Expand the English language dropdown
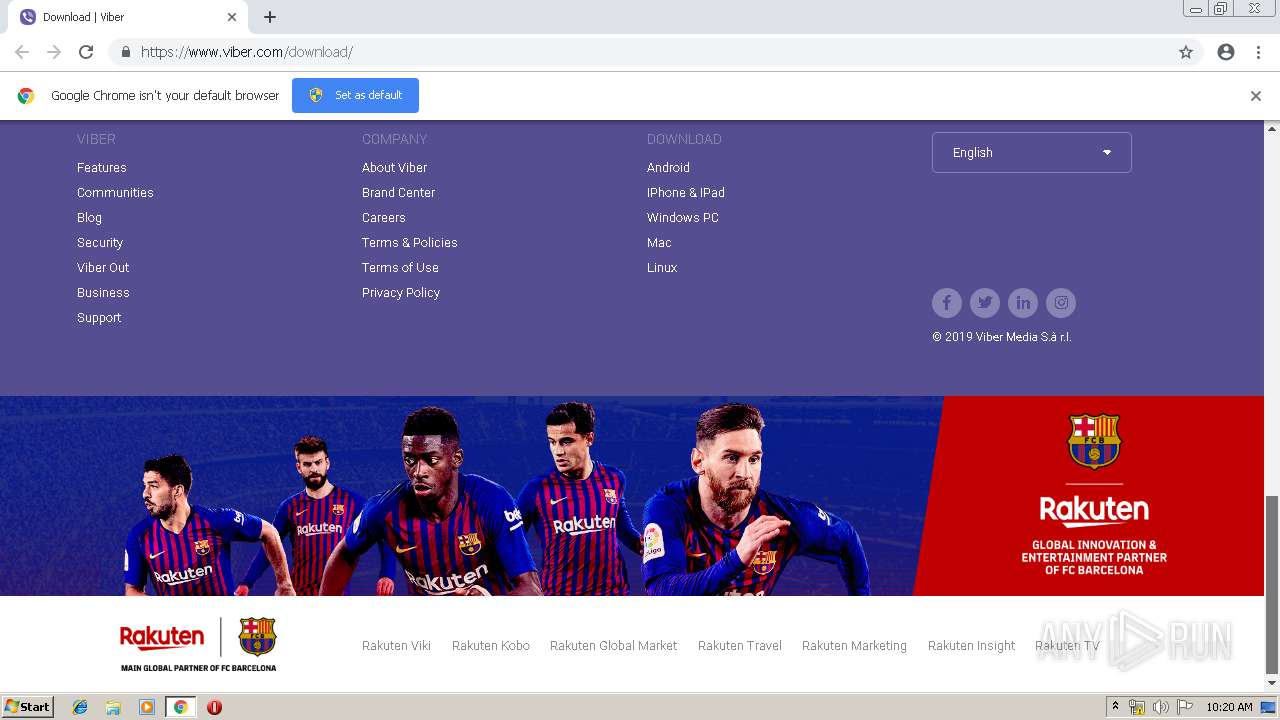 pos(1032,153)
